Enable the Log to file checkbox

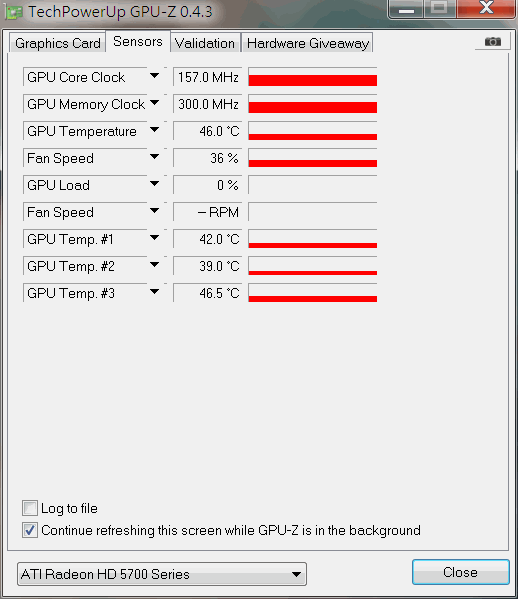30,508
